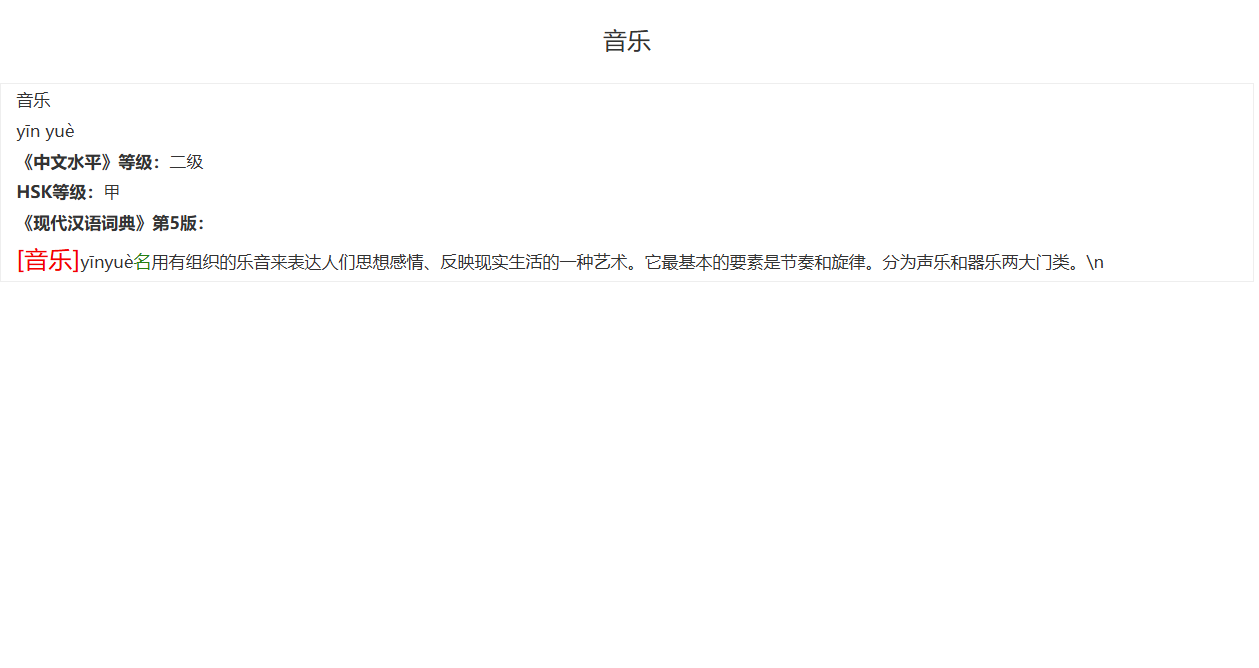The image size is (1259, 668).
Task: Click the phrase 用有组织的乐音 in the definition
Action: point(210,263)
